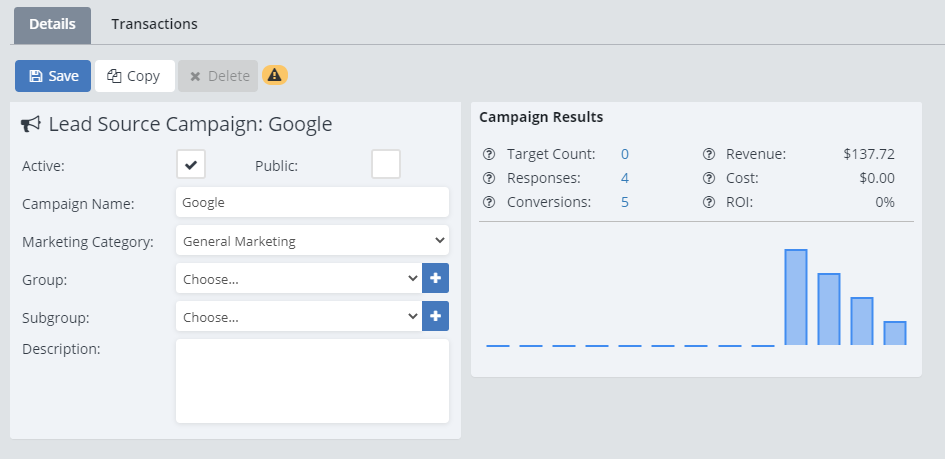Expand the Subgroup dropdown
The image size is (945, 459).
[298, 316]
